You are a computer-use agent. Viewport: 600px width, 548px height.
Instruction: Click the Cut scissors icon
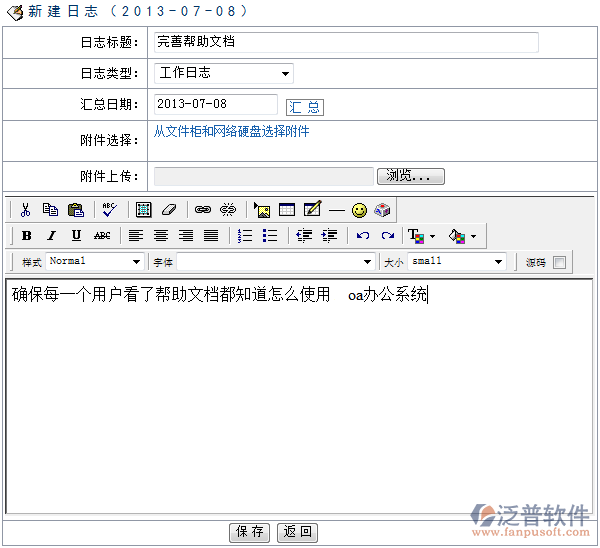[x=25, y=210]
